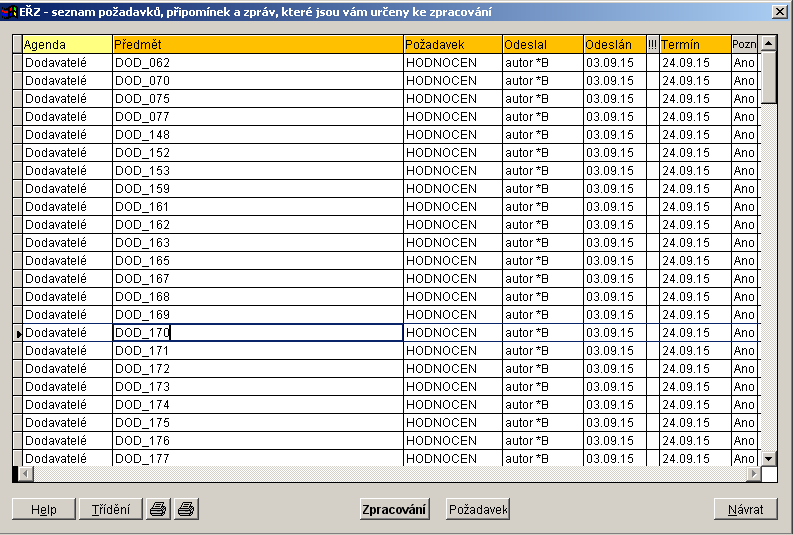Click the vertical scrollbar down arrow
Screen dimensions: 793x535
tap(769, 458)
